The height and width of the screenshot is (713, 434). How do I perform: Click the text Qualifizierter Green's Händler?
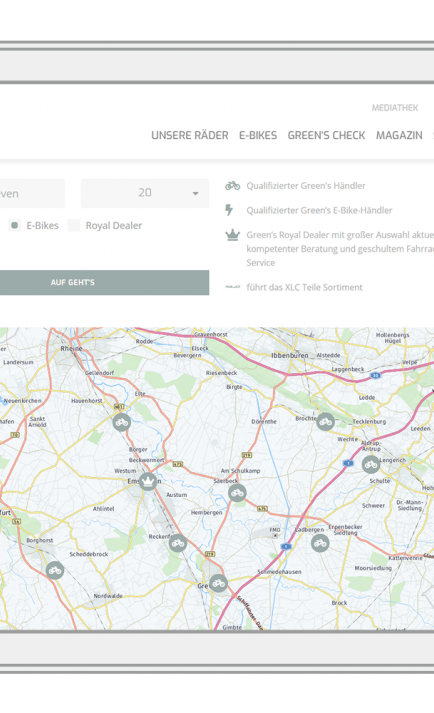click(306, 186)
